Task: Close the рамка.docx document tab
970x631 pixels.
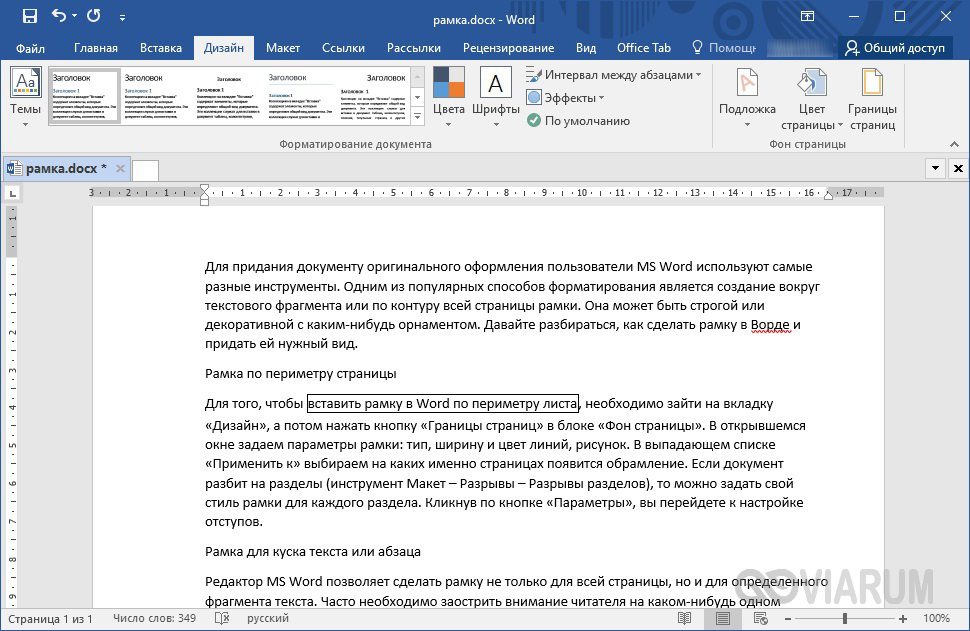Action: pyautogui.click(x=120, y=168)
